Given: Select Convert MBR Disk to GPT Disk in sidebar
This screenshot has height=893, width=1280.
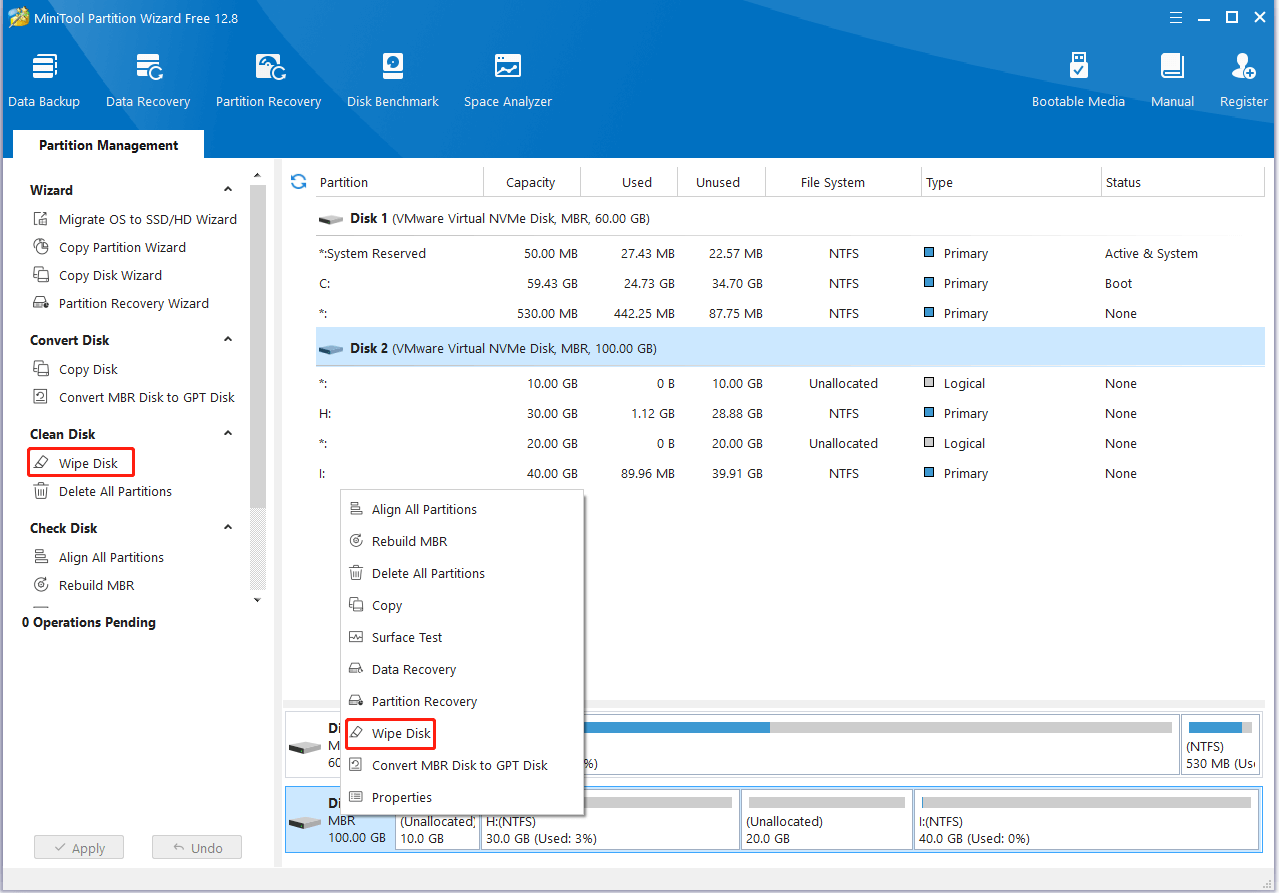Looking at the screenshot, I should click(x=134, y=397).
